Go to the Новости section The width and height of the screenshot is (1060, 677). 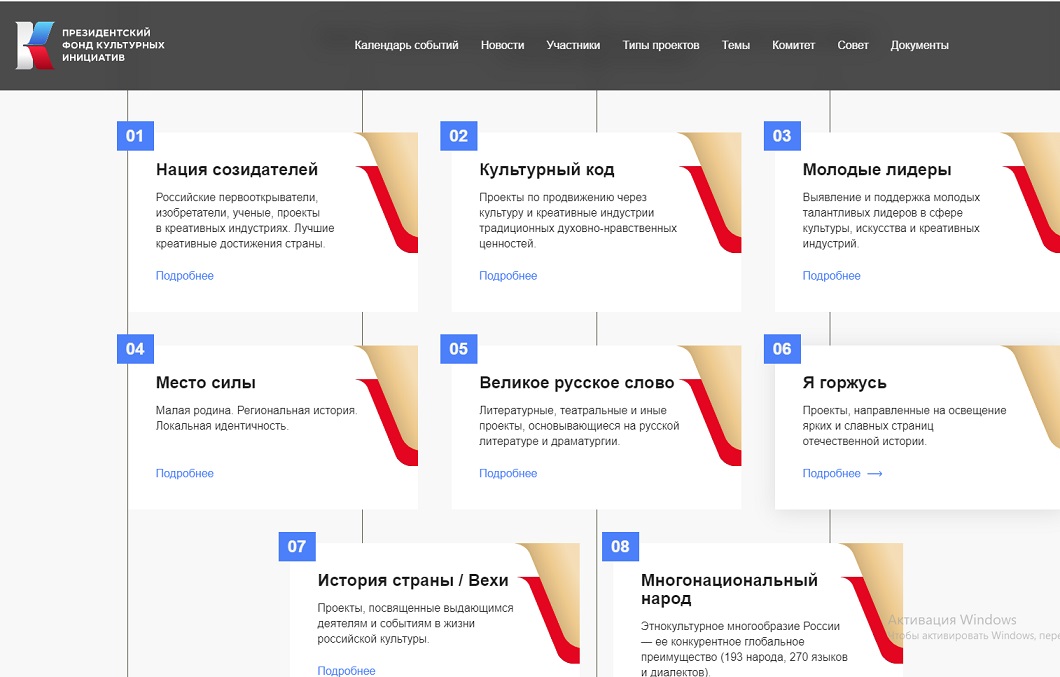[502, 45]
